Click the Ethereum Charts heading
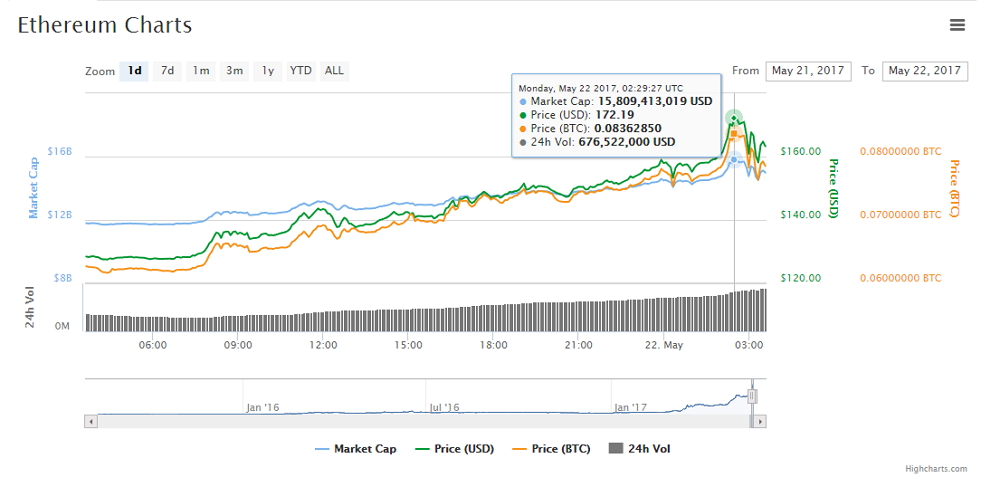The width and height of the screenshot is (1000, 487). point(105,25)
